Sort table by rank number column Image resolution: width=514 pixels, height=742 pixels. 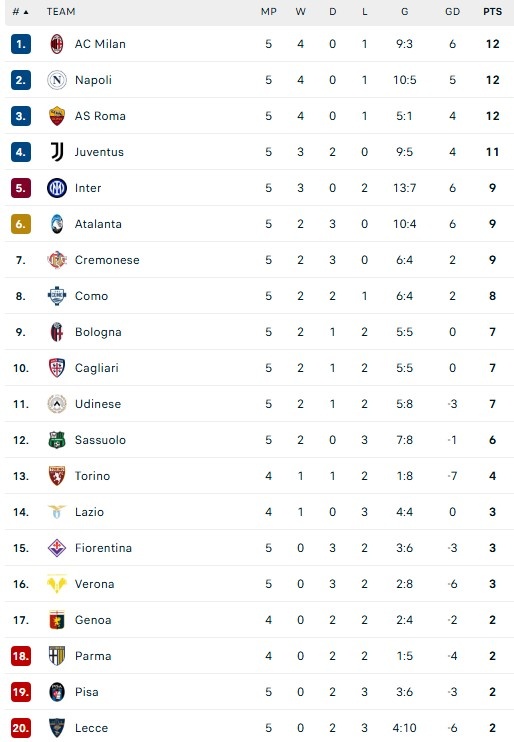point(20,12)
